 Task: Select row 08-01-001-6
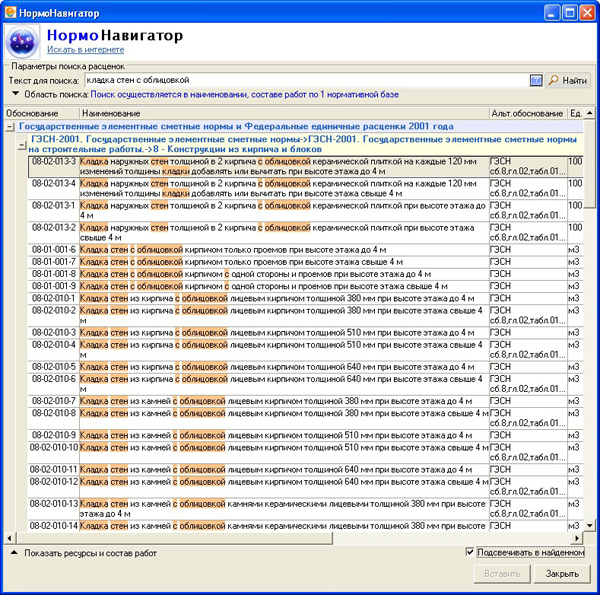click(305, 250)
